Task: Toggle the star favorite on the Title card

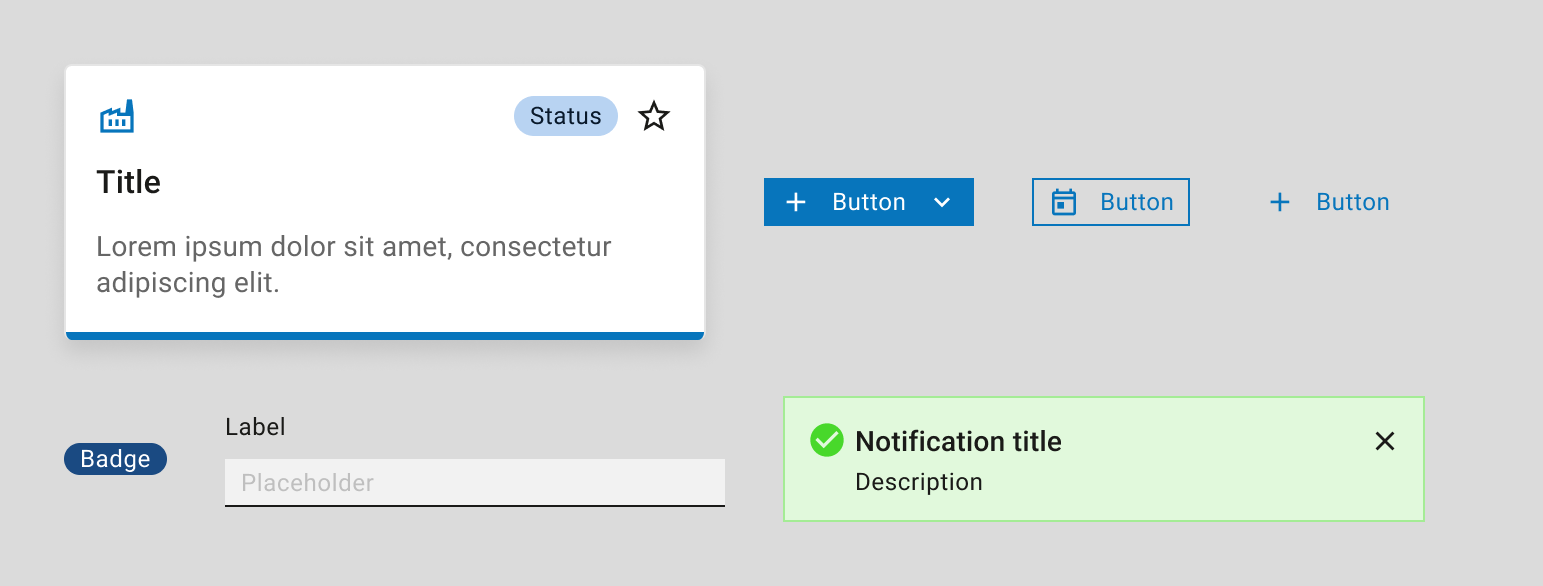Action: [x=654, y=116]
